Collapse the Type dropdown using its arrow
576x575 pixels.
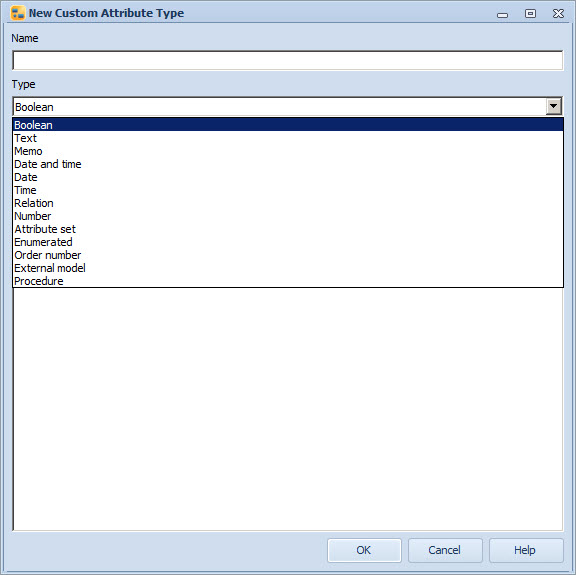[x=554, y=107]
